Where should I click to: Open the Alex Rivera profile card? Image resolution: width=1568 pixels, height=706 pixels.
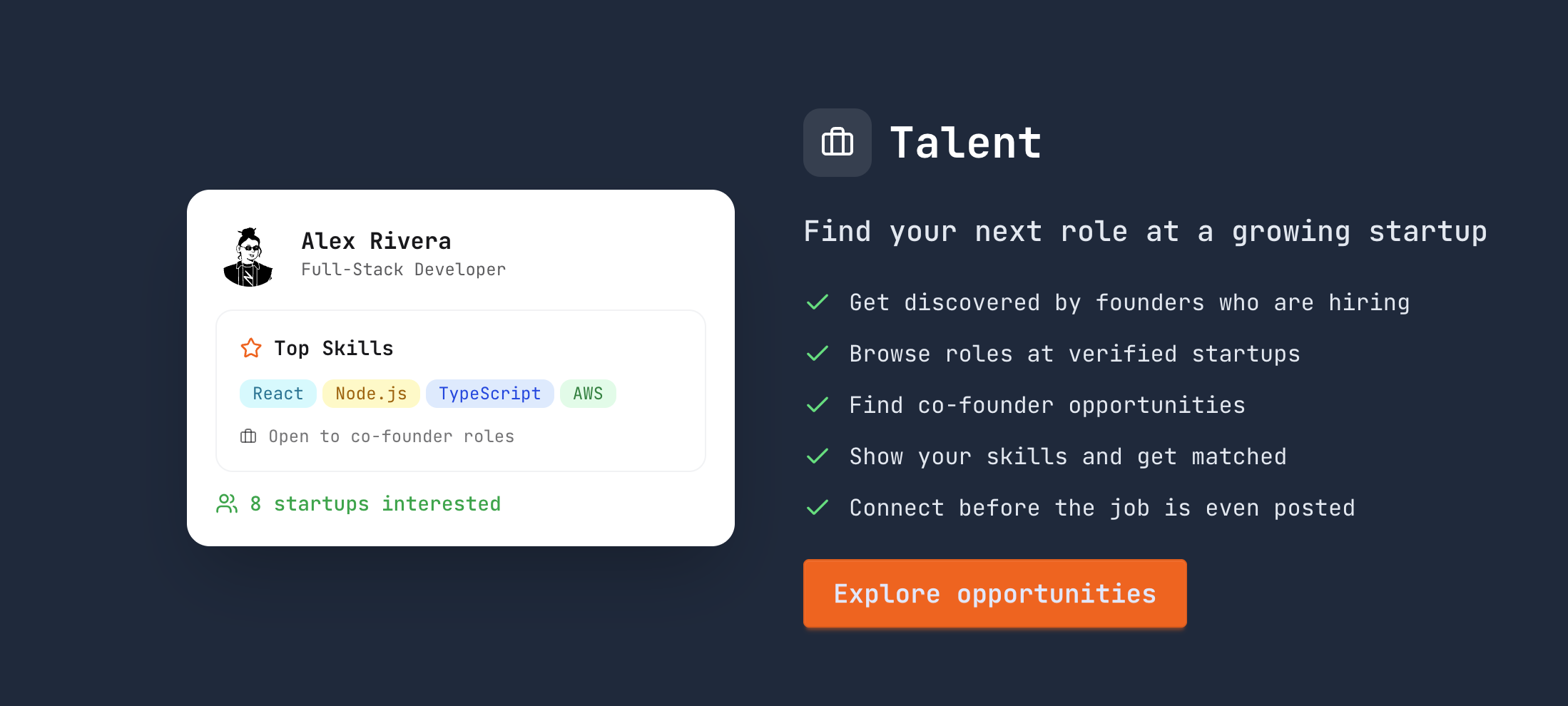[460, 366]
